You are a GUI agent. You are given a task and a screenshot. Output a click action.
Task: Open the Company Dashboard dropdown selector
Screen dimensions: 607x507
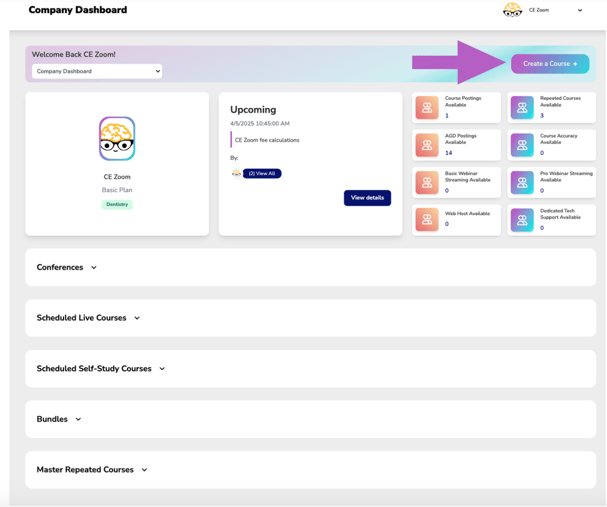click(97, 71)
